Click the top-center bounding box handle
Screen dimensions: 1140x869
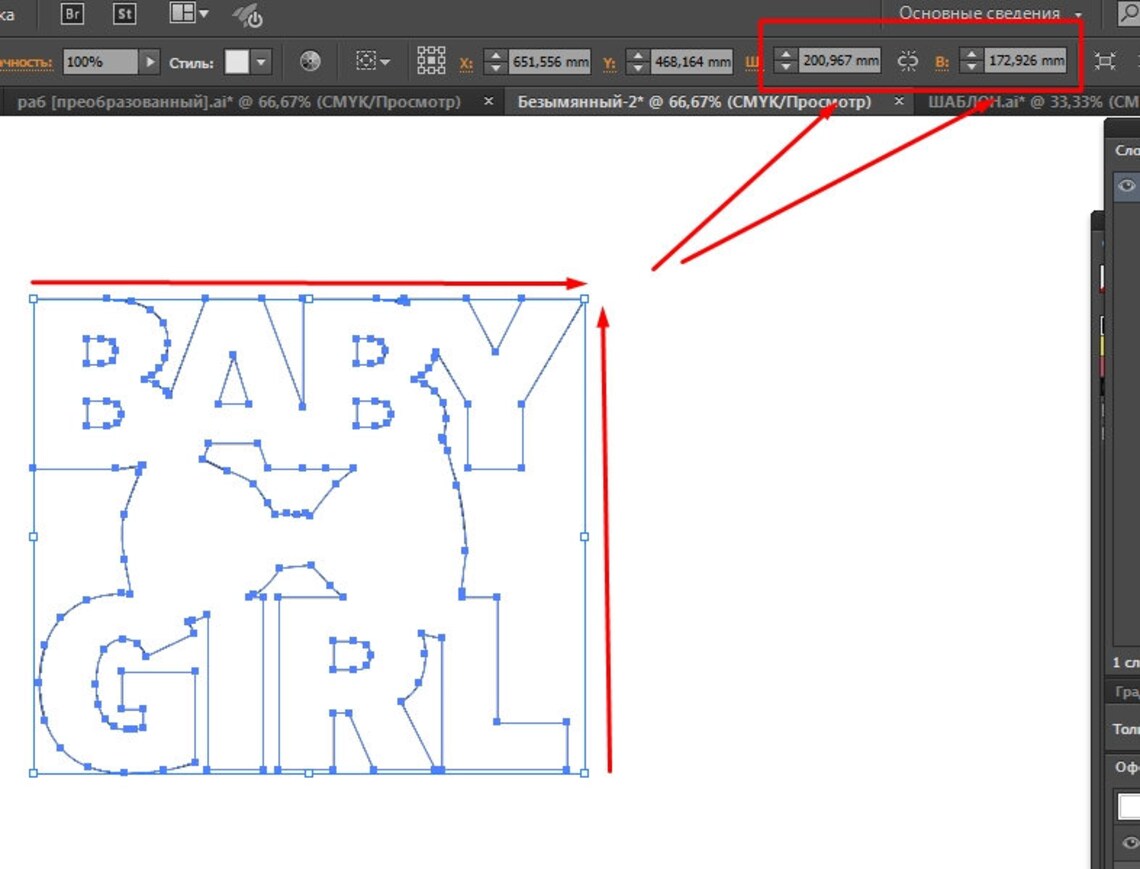pyautogui.click(x=309, y=299)
